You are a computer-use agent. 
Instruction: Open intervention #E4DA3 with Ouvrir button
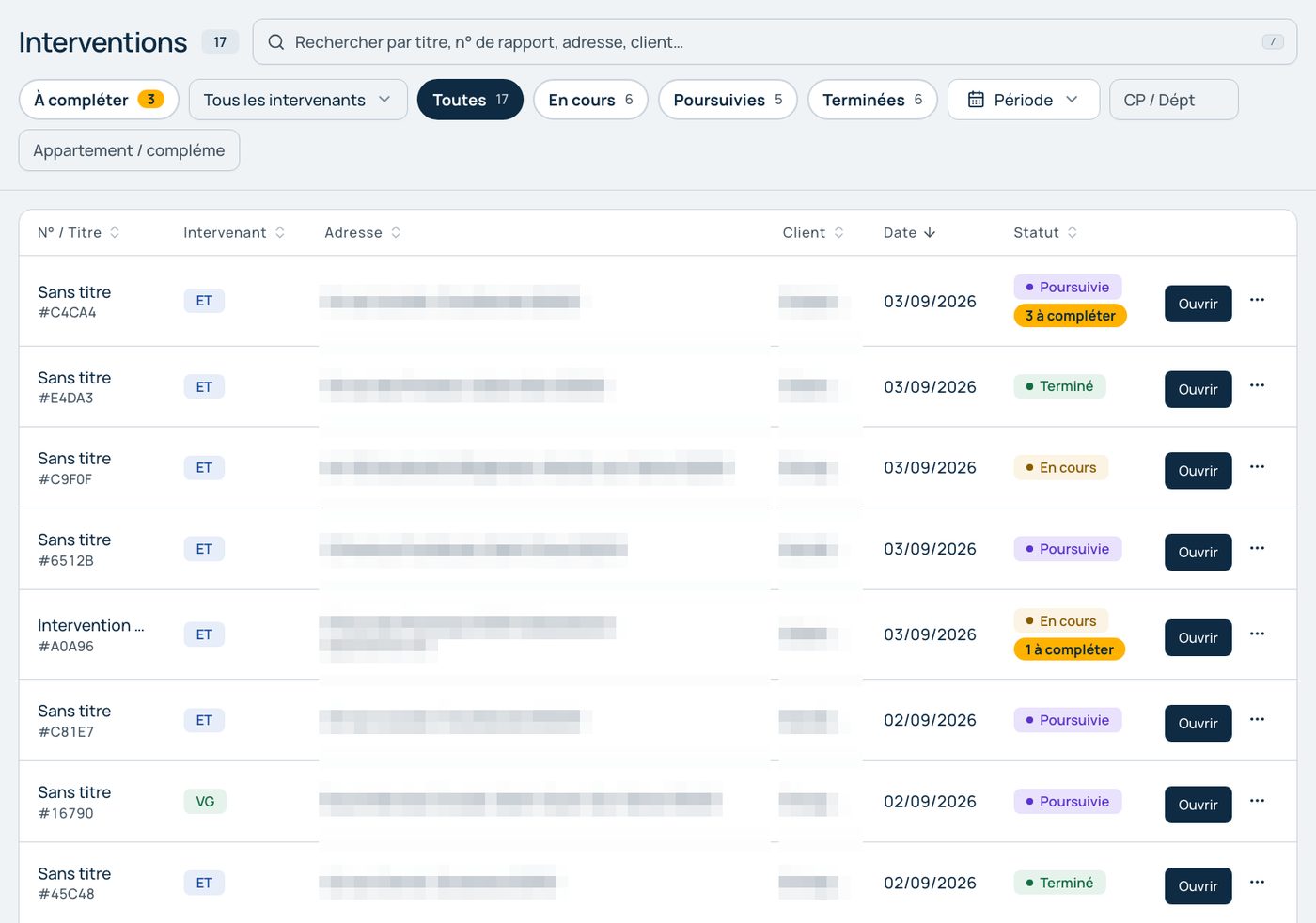1198,389
